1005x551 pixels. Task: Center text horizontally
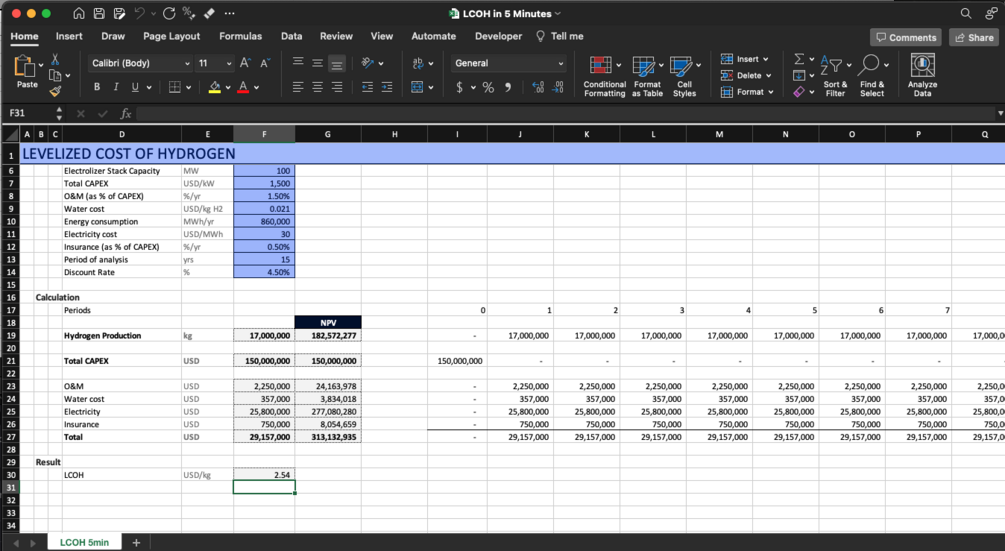317,87
